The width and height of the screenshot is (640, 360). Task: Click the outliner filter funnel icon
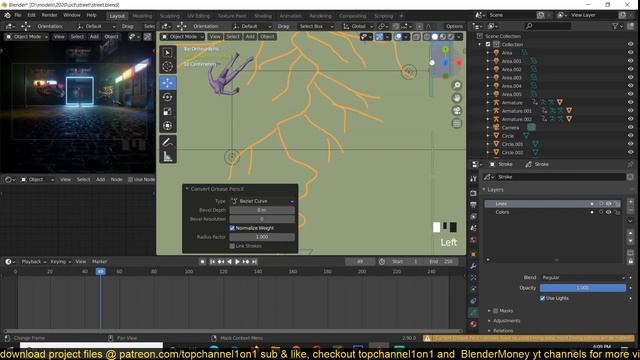[615, 26]
